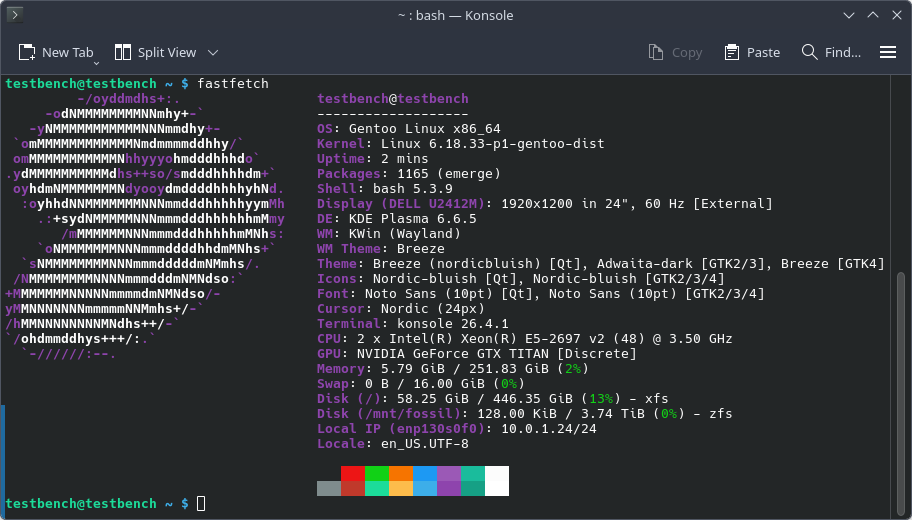Click the Memory '5.79 GiB / 251.83 GiB' text
The height and width of the screenshot is (520, 912).
[x=465, y=369]
